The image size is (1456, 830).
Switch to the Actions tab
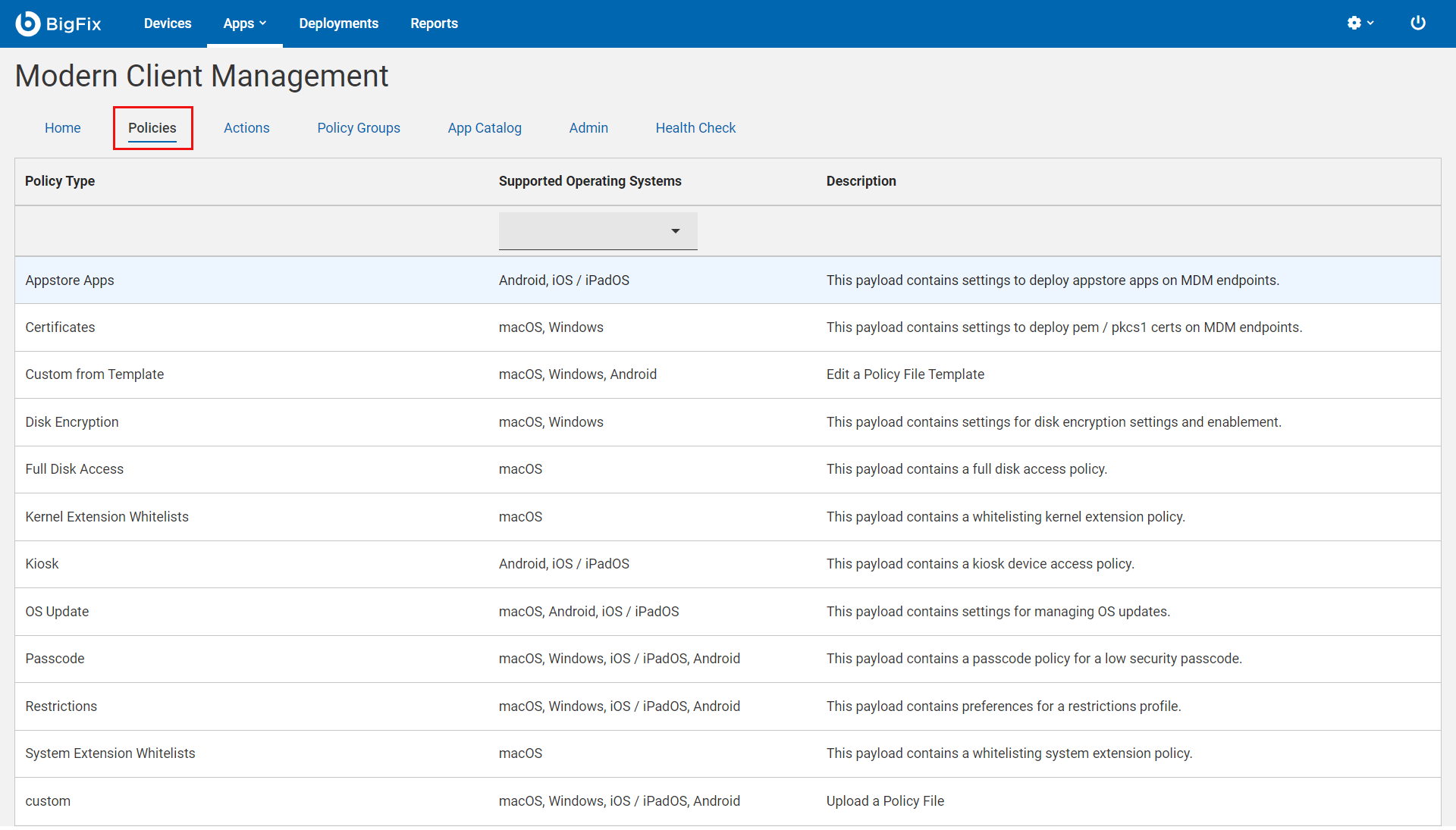click(246, 127)
